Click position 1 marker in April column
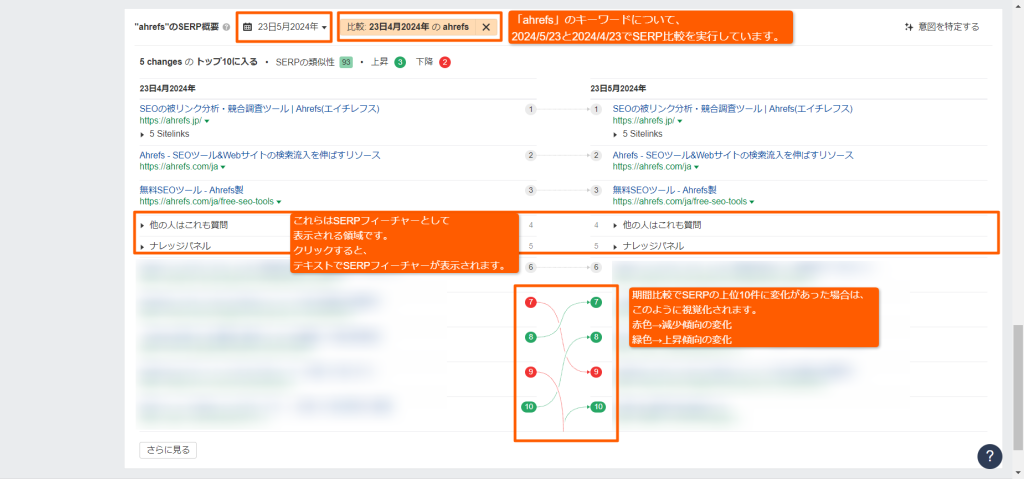 pos(531,110)
